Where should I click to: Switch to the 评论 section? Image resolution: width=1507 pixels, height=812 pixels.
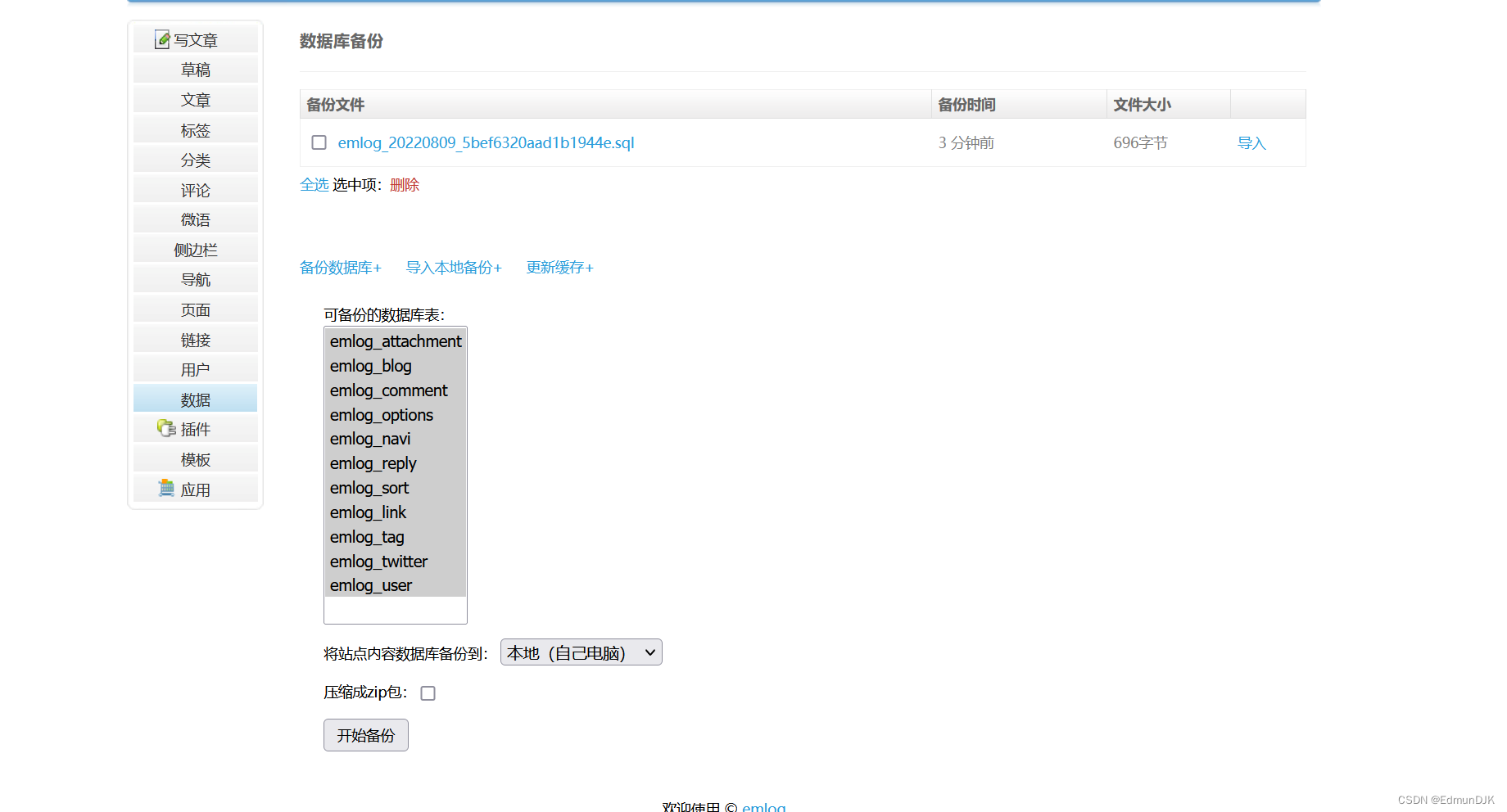tap(196, 189)
